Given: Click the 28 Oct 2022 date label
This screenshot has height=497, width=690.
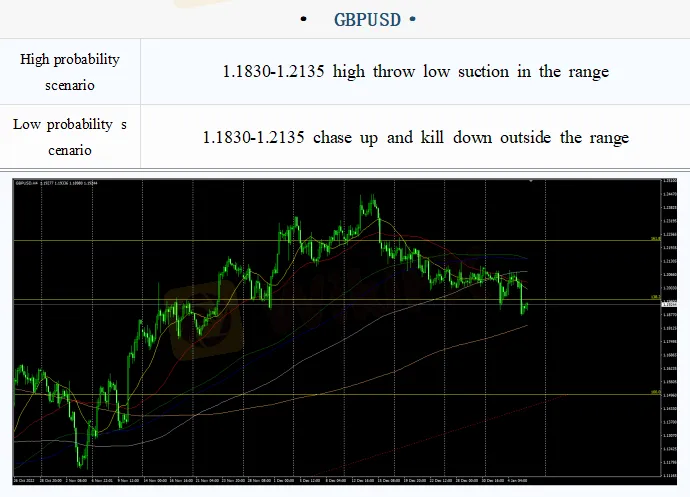Looking at the screenshot, I should 27,480.
